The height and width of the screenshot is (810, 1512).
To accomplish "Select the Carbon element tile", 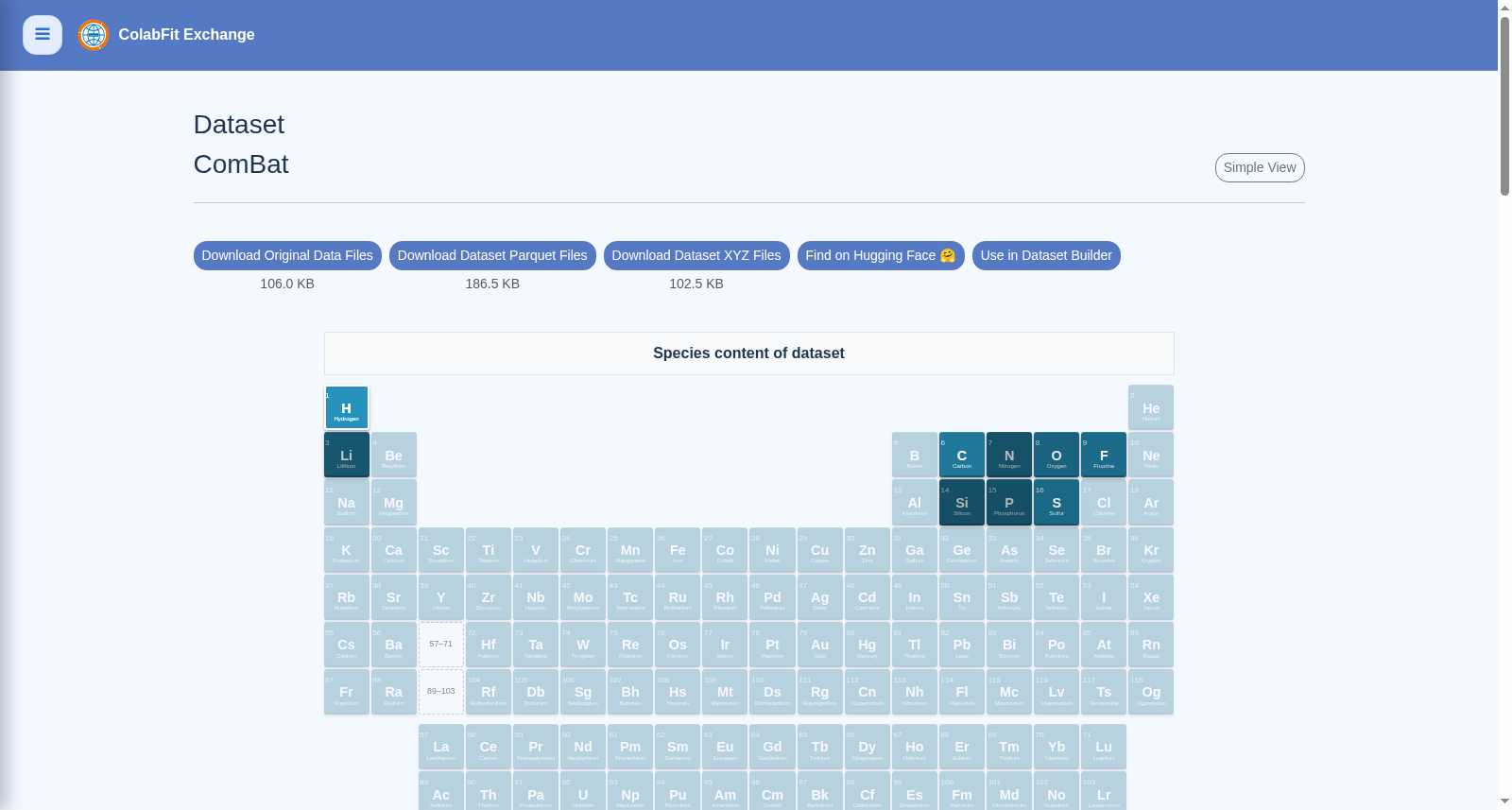I will pyautogui.click(x=962, y=456).
